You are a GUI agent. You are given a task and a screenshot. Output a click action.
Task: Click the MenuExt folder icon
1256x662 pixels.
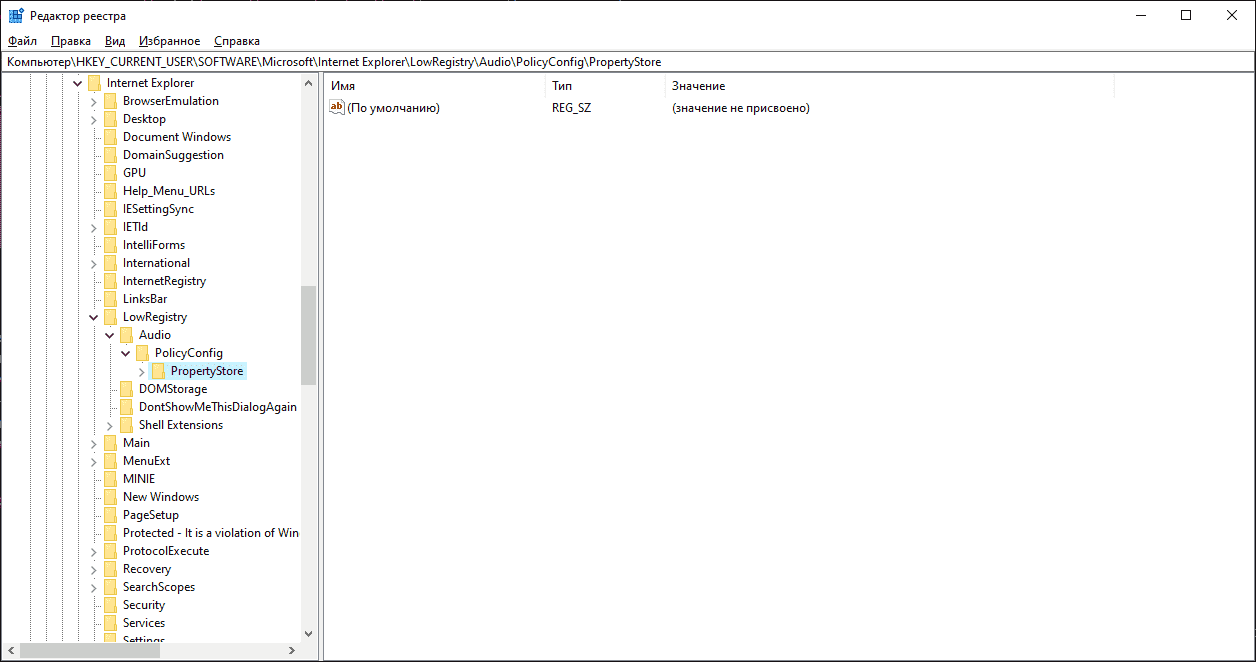[110, 461]
